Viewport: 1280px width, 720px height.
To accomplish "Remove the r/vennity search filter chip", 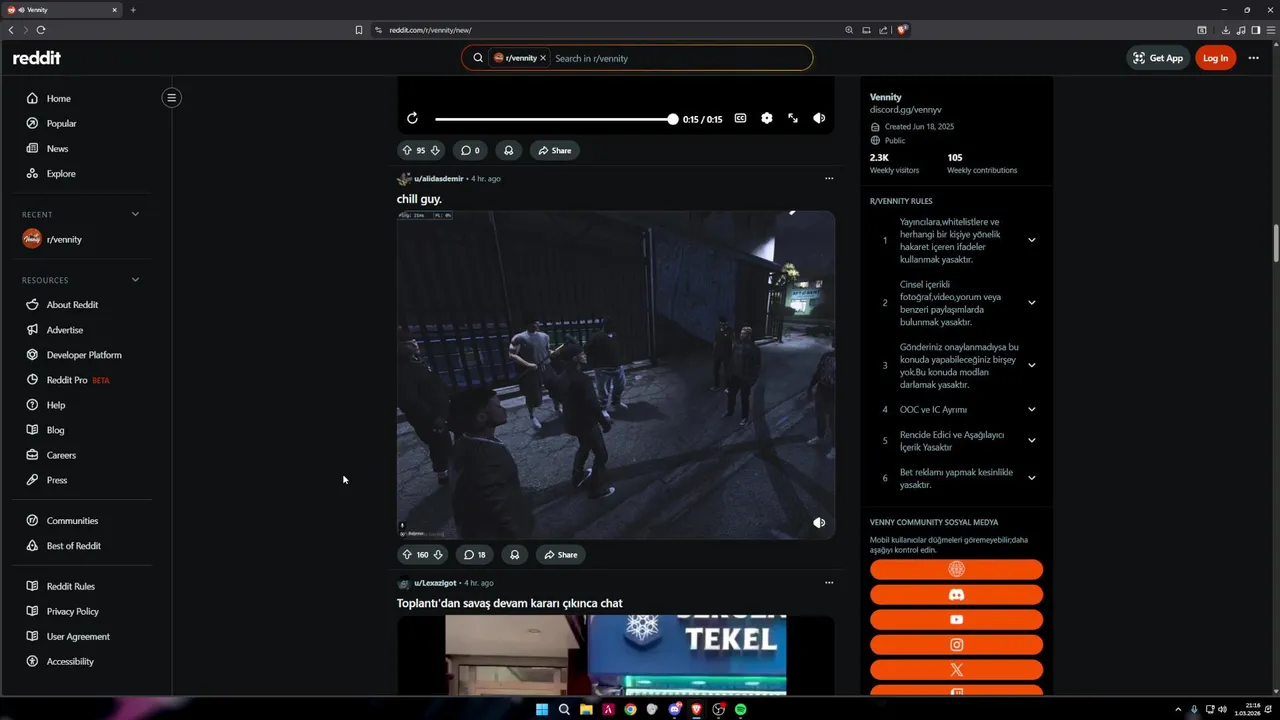I will (543, 58).
